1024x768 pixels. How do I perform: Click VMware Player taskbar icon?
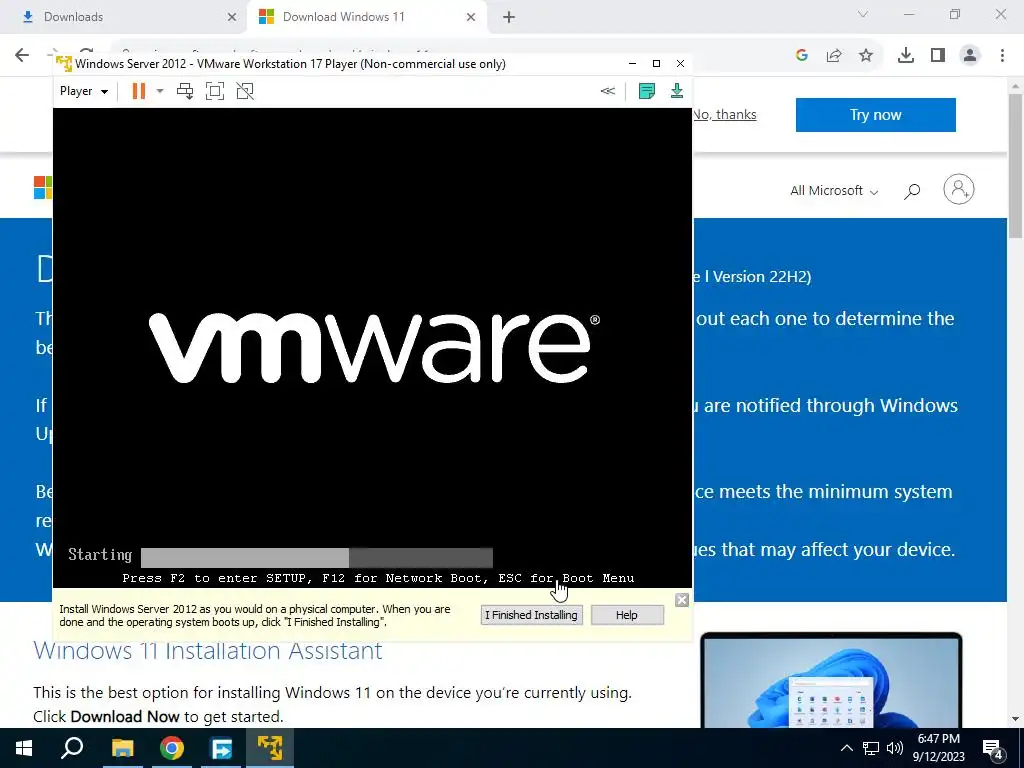click(270, 748)
